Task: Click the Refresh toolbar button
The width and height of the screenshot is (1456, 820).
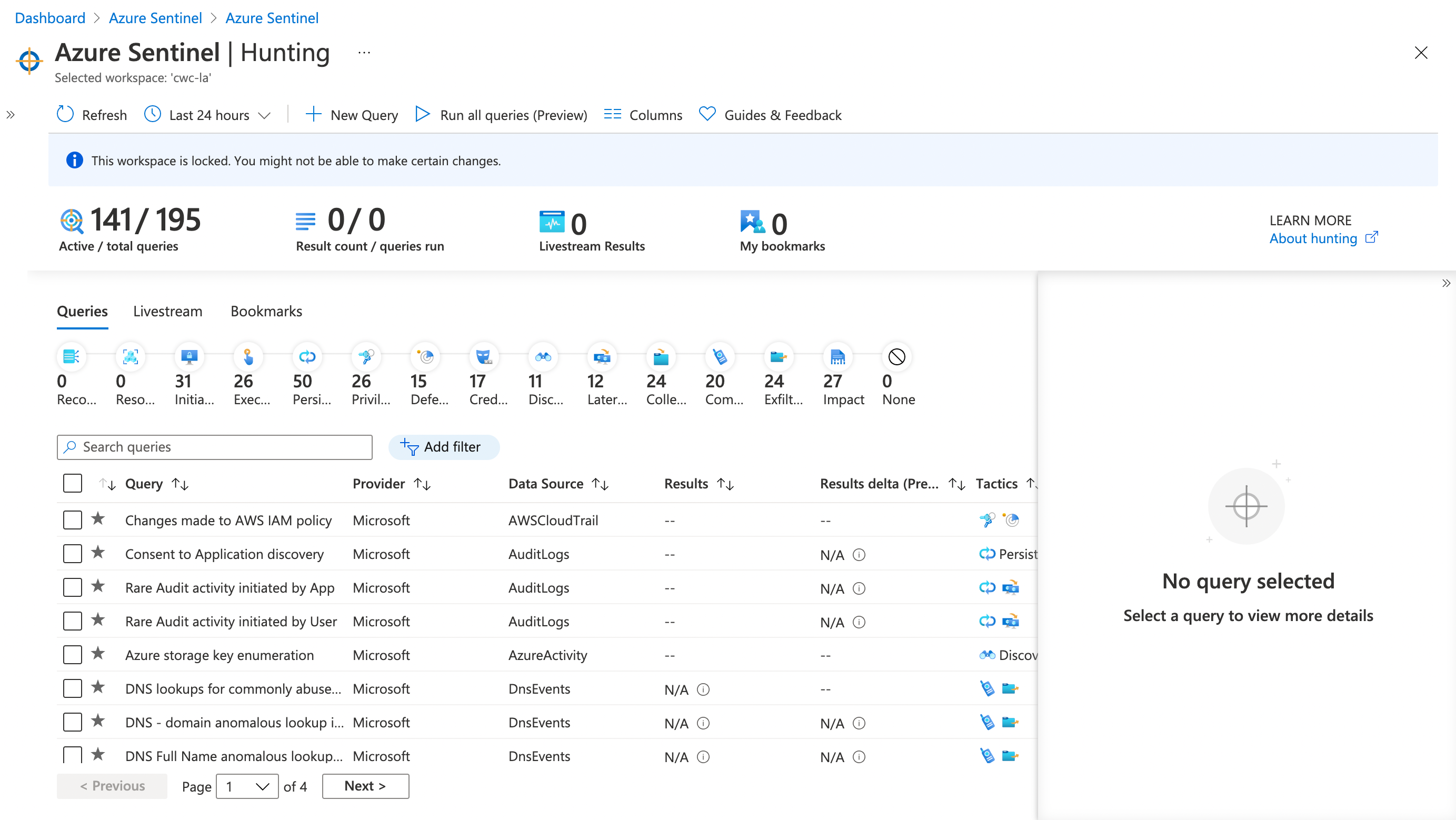Action: coord(92,115)
